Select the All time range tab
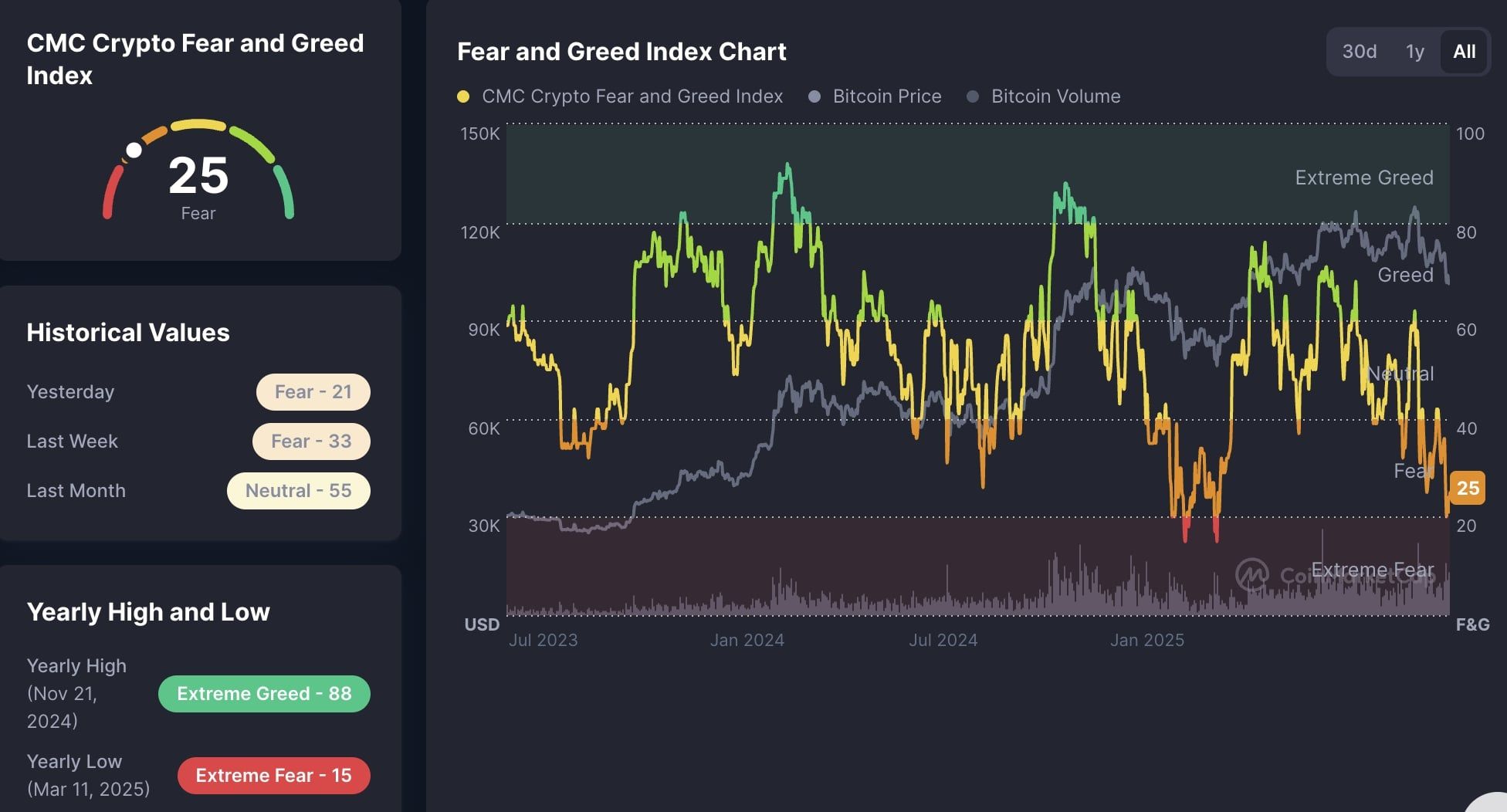1507x812 pixels. (1464, 52)
